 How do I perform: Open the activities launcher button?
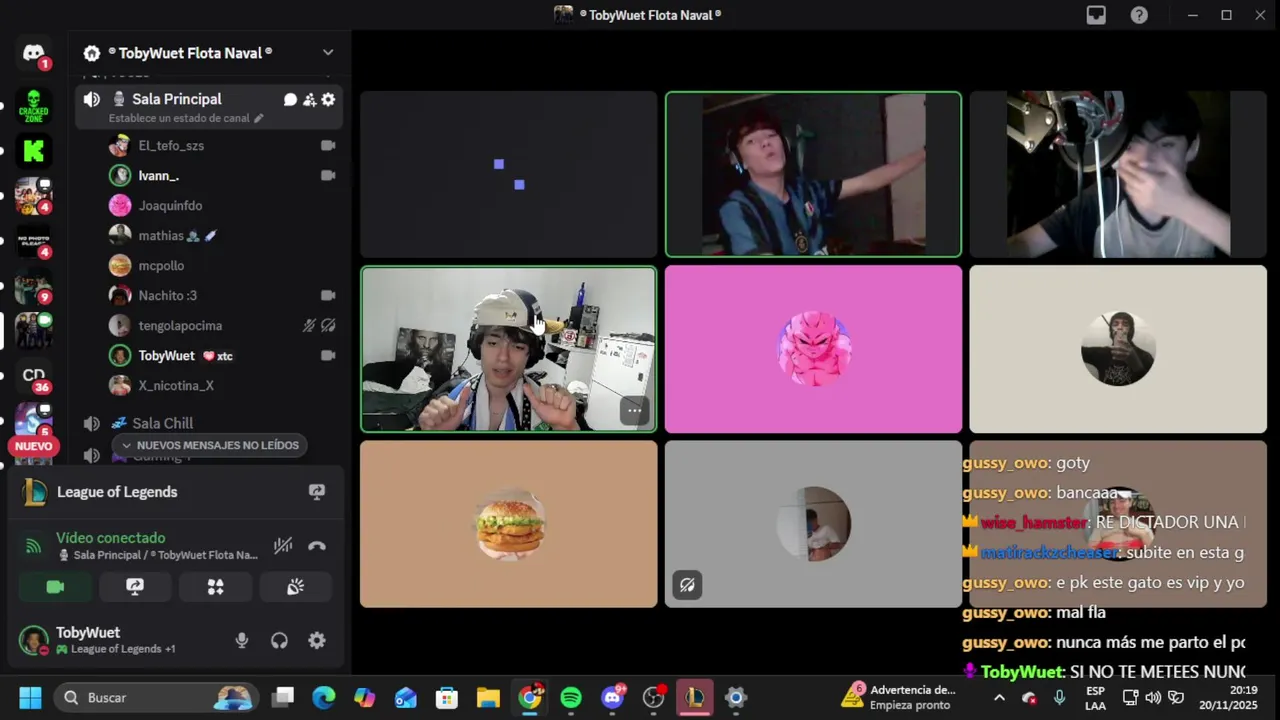[215, 587]
